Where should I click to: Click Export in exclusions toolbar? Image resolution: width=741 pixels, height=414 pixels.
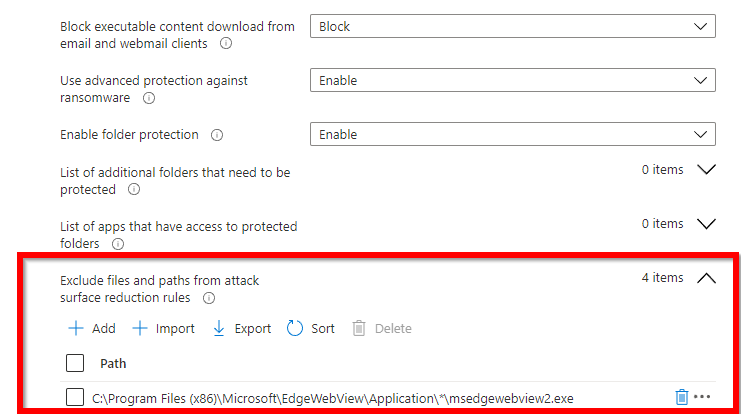(x=242, y=328)
